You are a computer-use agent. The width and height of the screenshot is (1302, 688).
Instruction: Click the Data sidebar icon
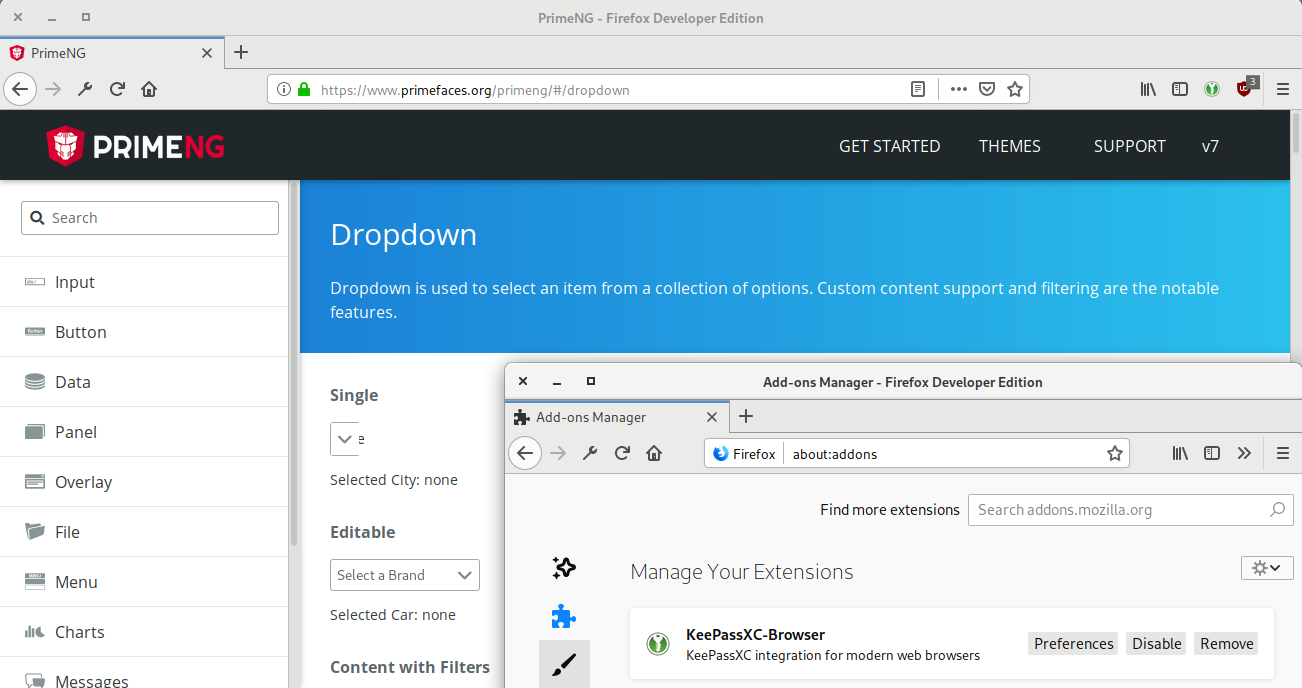[x=33, y=382]
